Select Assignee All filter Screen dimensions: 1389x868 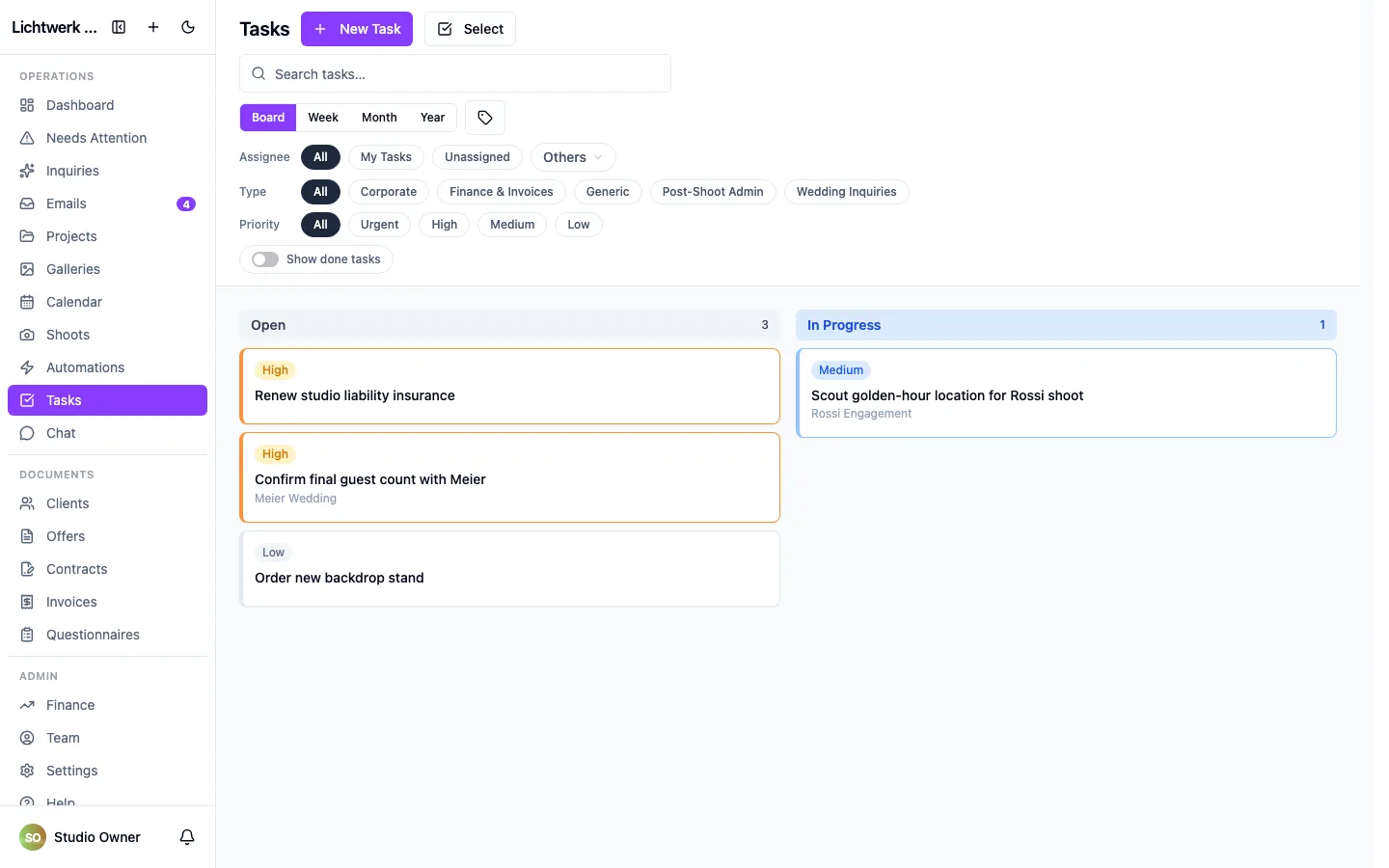coord(320,157)
